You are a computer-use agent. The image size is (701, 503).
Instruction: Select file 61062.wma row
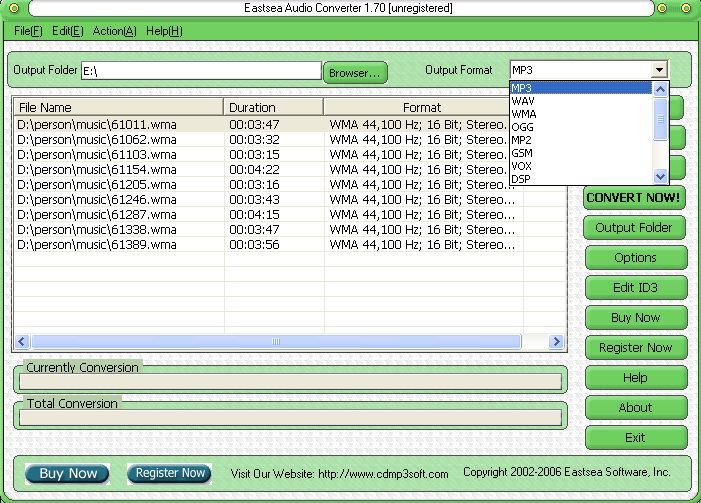point(268,139)
